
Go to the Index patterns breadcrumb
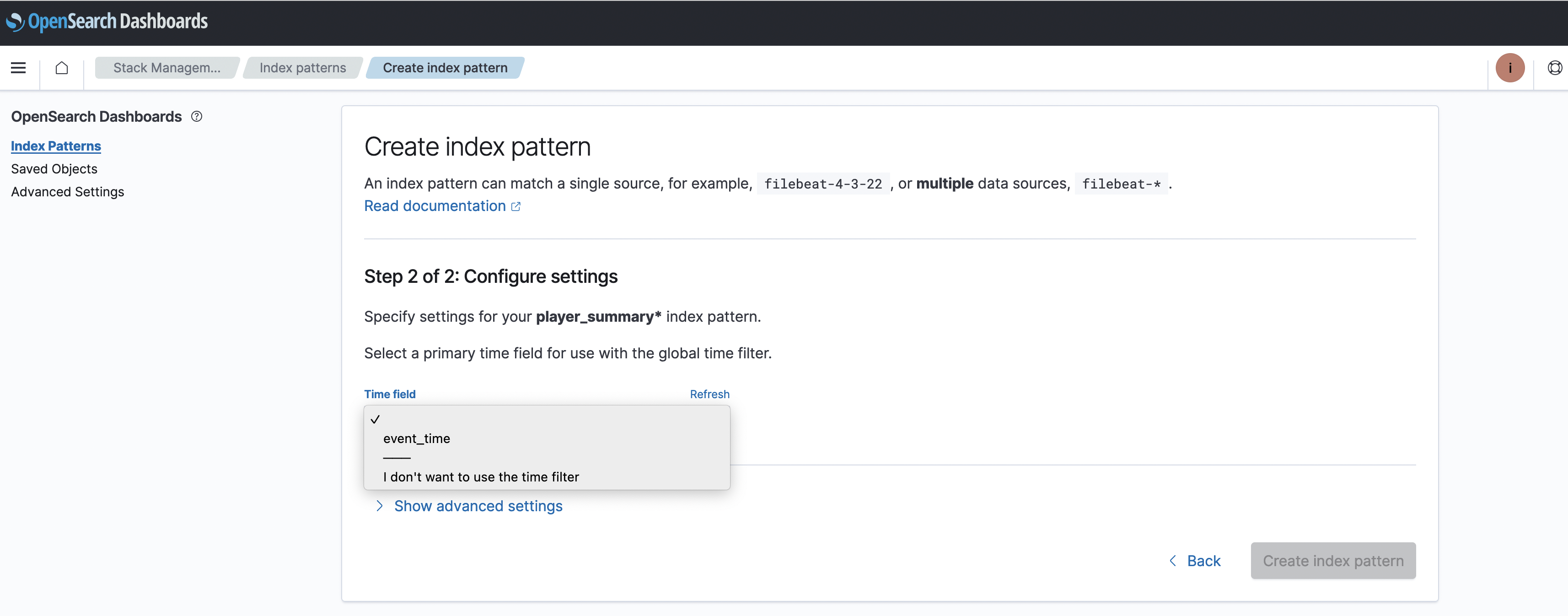(302, 68)
